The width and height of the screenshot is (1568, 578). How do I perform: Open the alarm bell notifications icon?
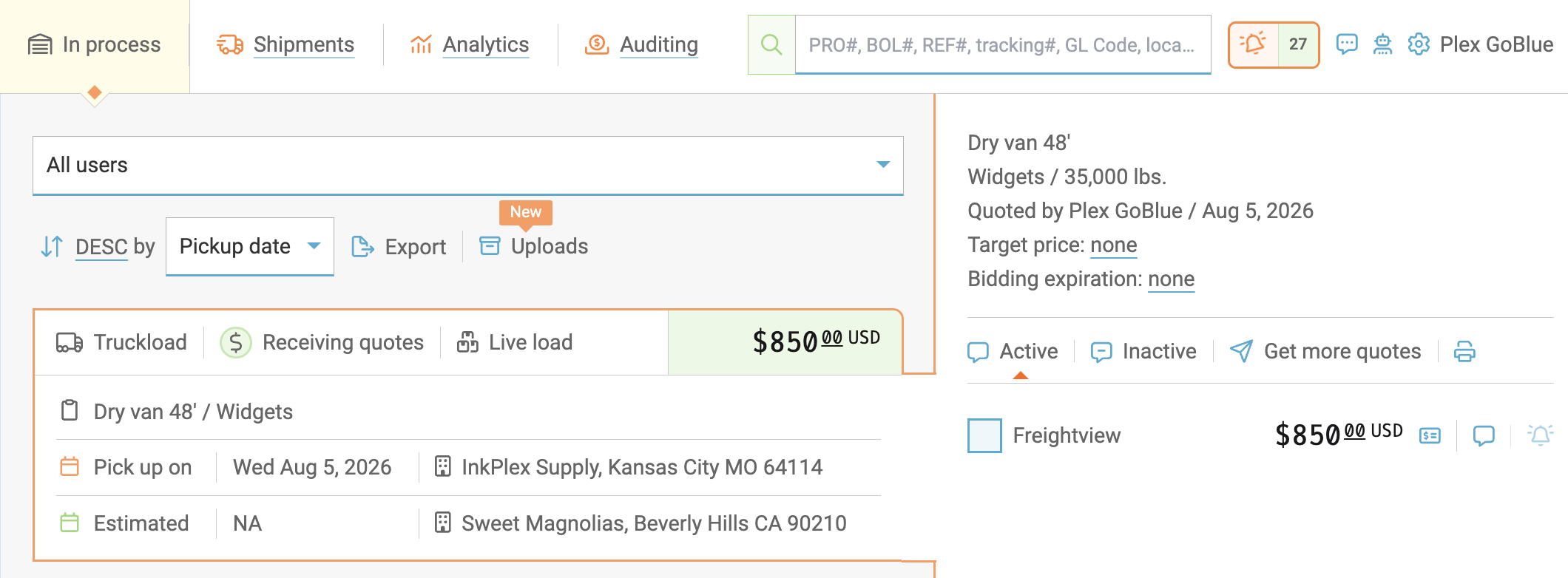tap(1254, 44)
